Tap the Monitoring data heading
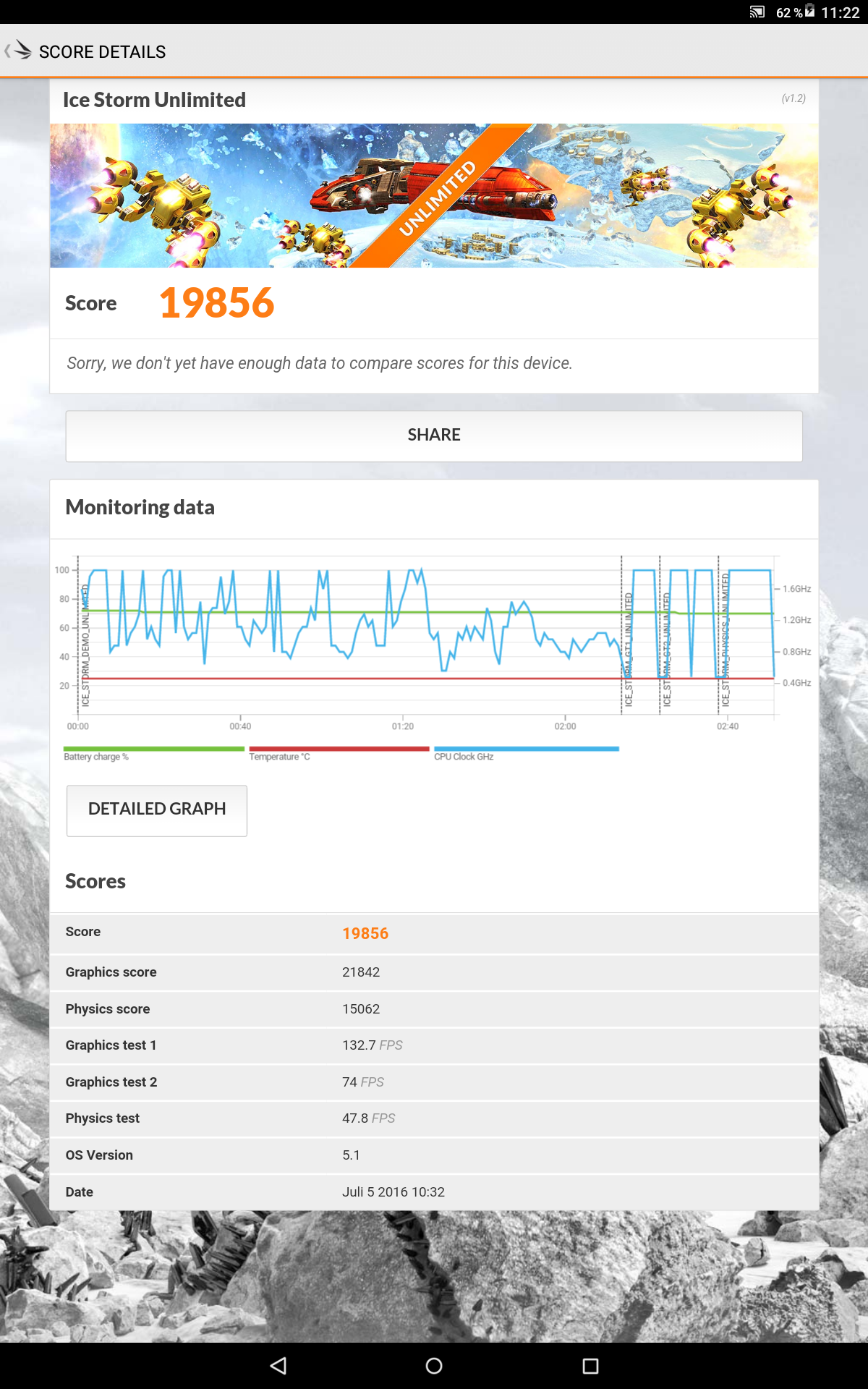The height and width of the screenshot is (1389, 868). coord(140,507)
